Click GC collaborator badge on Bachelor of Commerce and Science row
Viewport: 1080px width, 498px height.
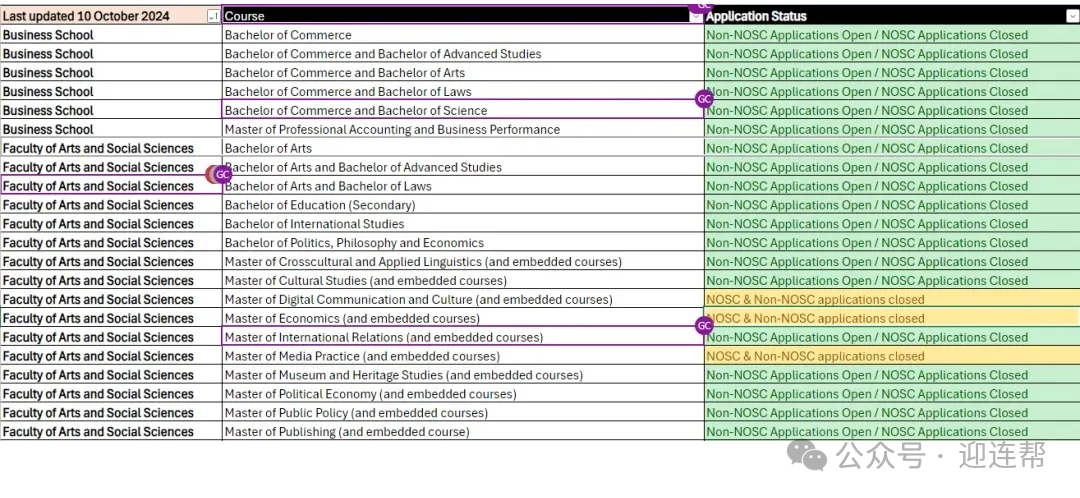coord(704,99)
